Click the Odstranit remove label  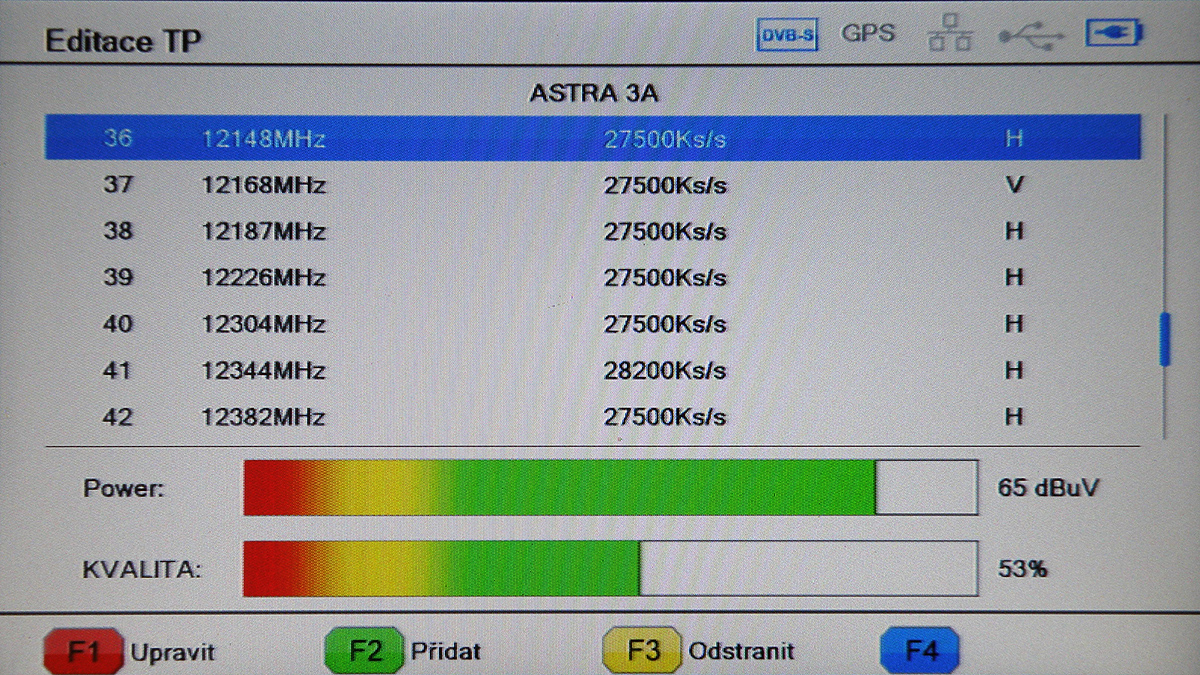(741, 652)
